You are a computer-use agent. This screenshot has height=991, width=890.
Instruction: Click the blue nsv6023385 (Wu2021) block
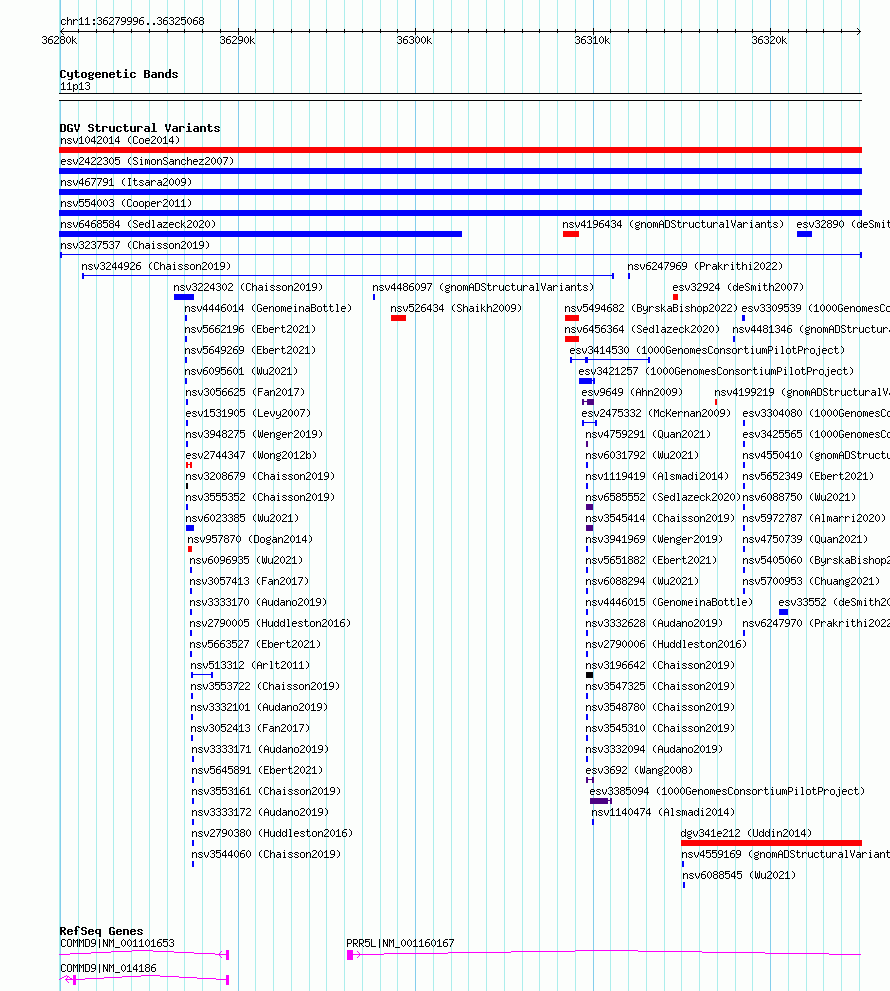point(190,528)
